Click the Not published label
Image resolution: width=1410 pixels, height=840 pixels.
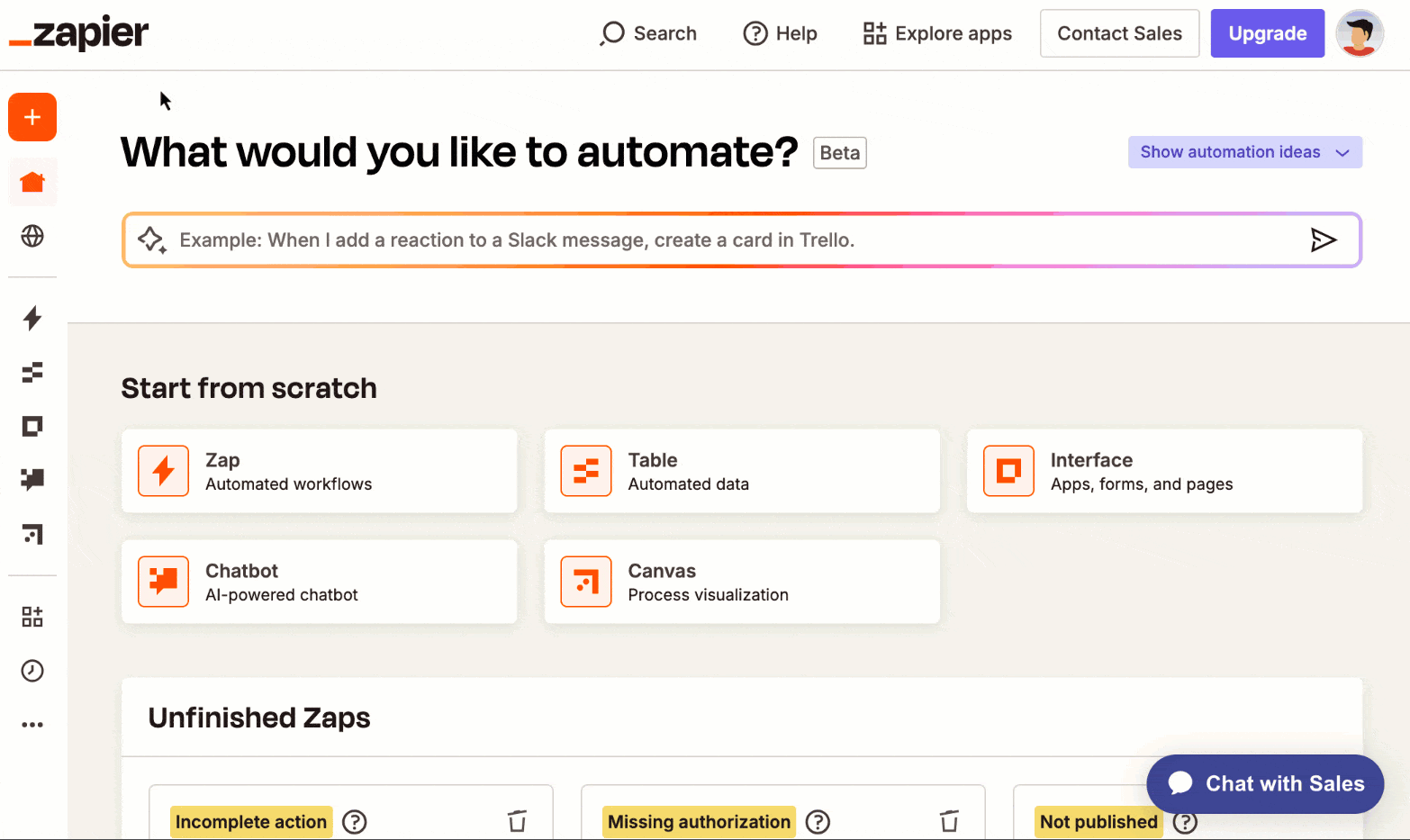[1098, 822]
